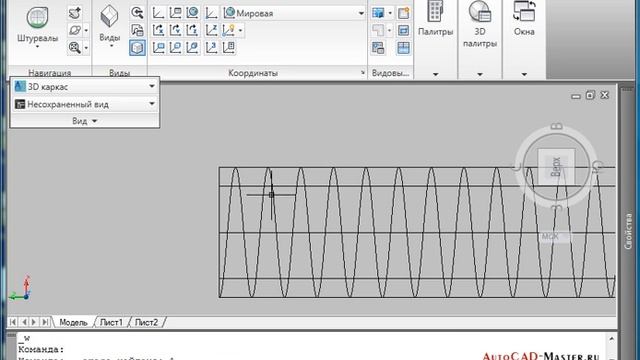Align UCS to view icon in third row
This screenshot has height=360, width=640.
click(158, 48)
